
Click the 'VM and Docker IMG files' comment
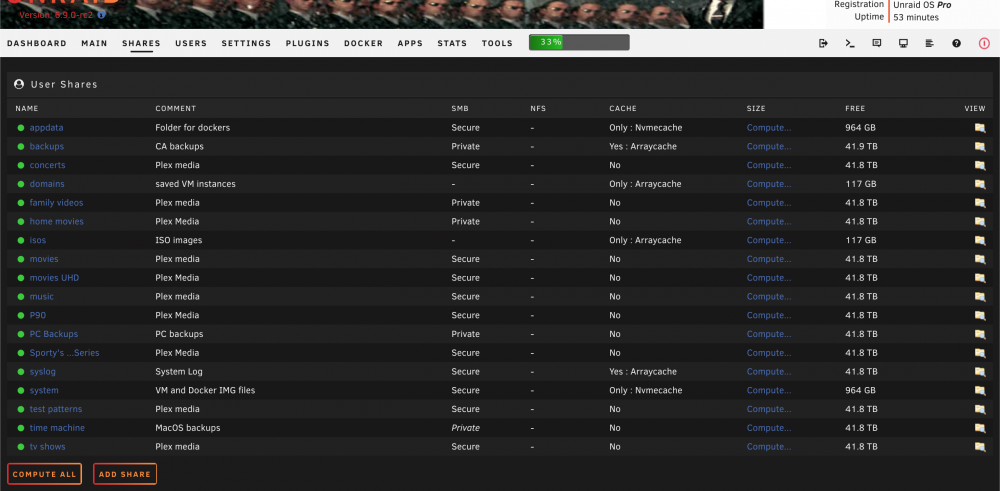coord(205,390)
